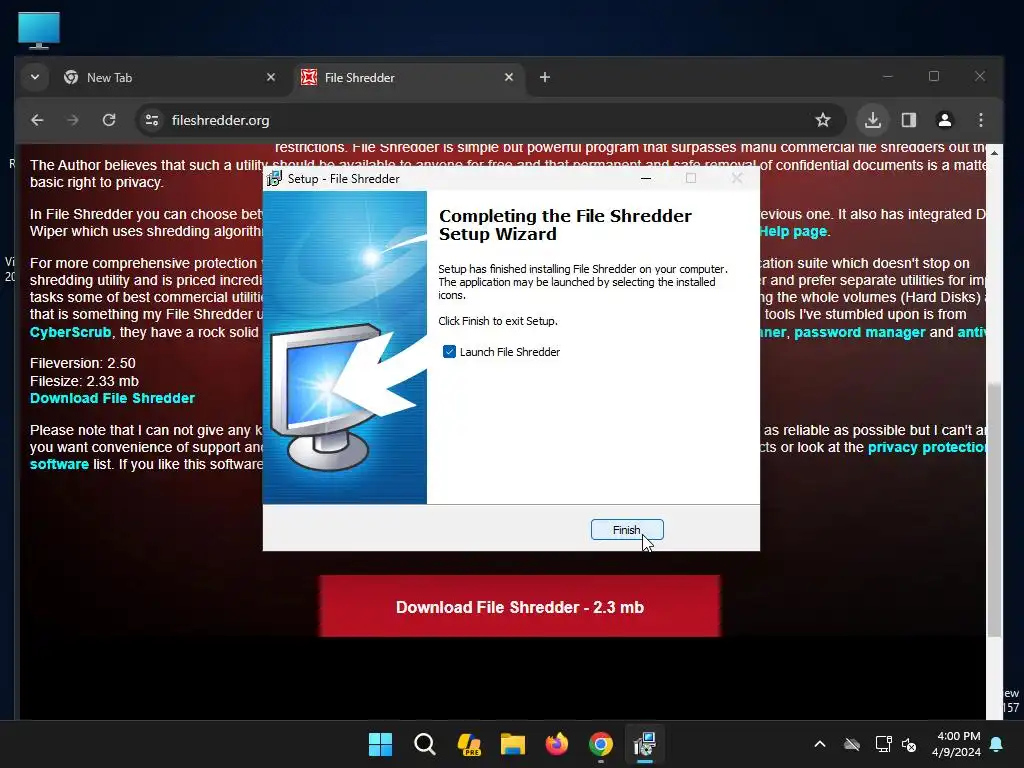Switch to the New Tab browser tab
The height and width of the screenshot is (768, 1024).
(x=171, y=78)
